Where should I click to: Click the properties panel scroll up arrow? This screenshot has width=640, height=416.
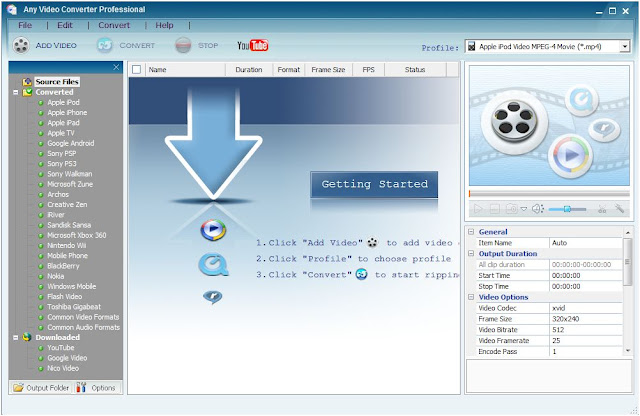pos(628,232)
